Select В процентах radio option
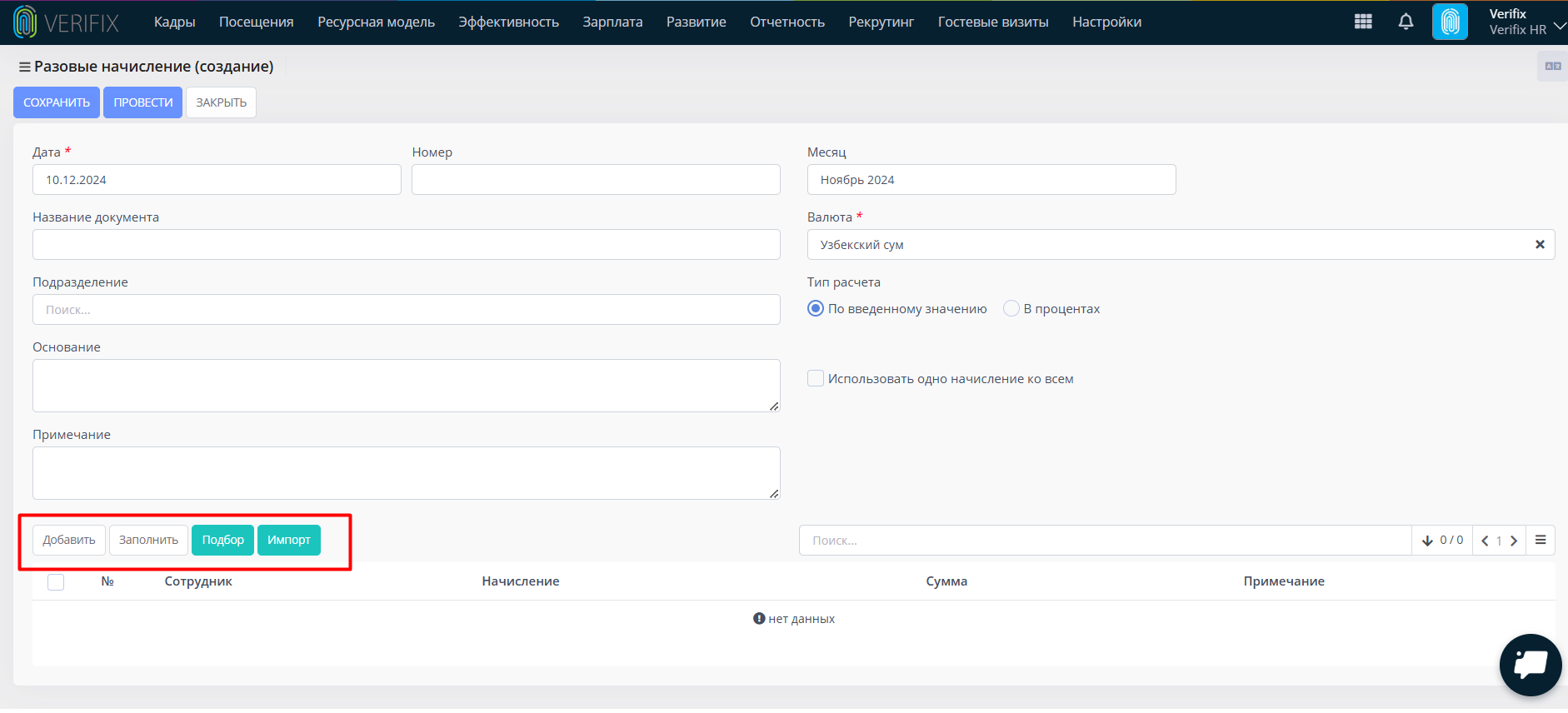1568x713 pixels. tap(1011, 309)
